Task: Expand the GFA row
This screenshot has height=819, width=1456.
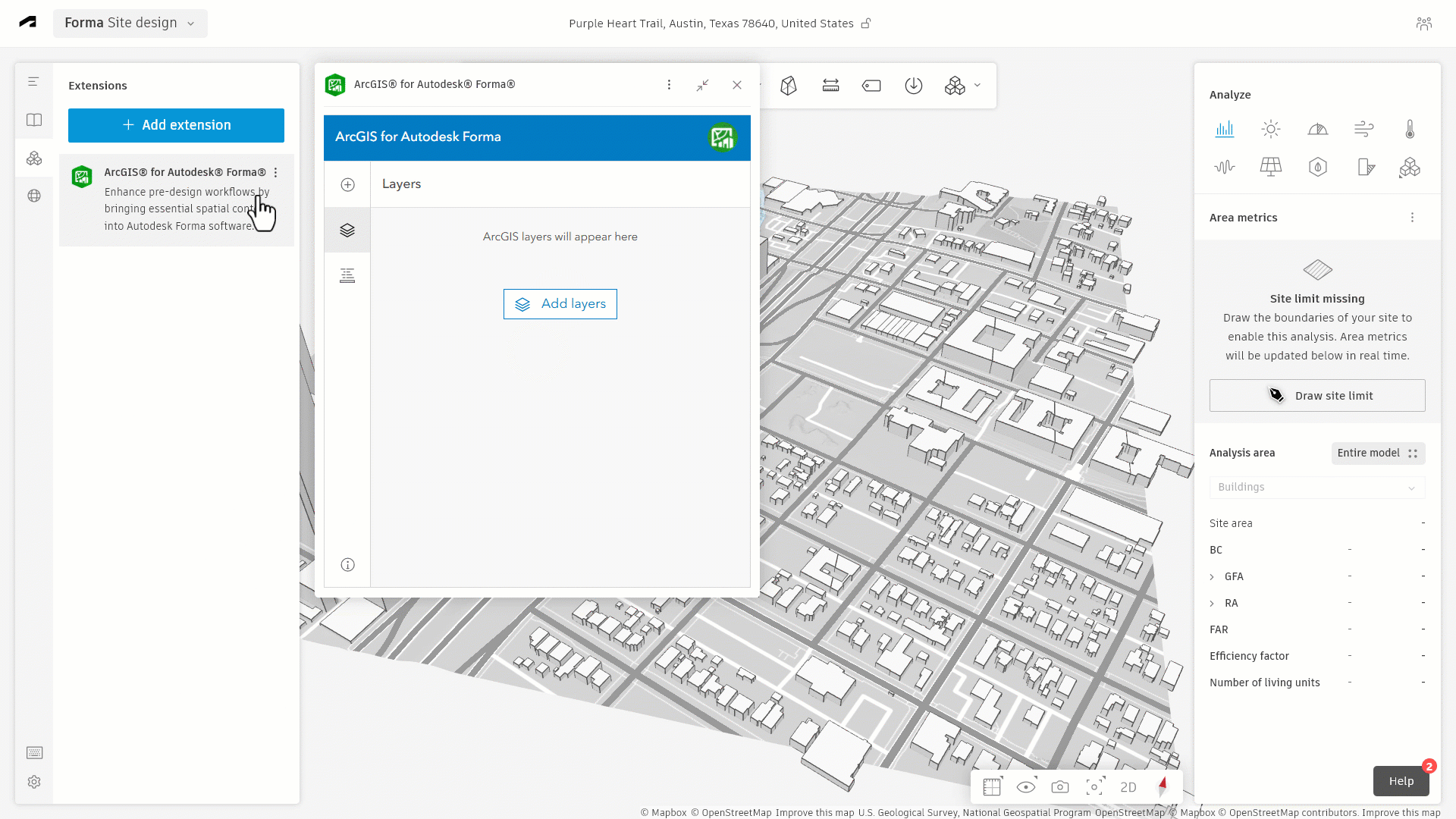Action: pyautogui.click(x=1212, y=577)
